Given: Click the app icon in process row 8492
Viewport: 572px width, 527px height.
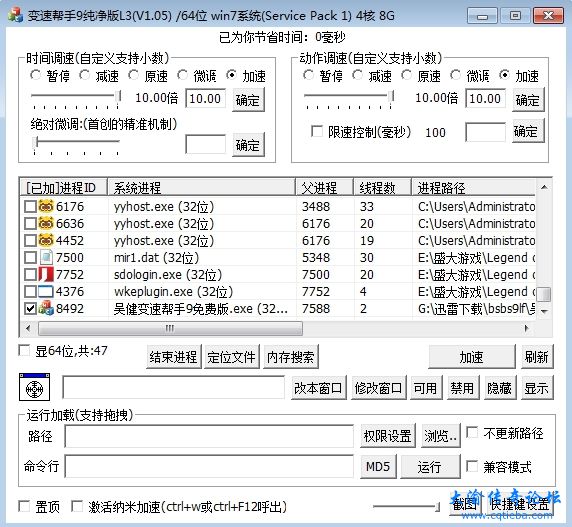Looking at the screenshot, I should tap(46, 309).
